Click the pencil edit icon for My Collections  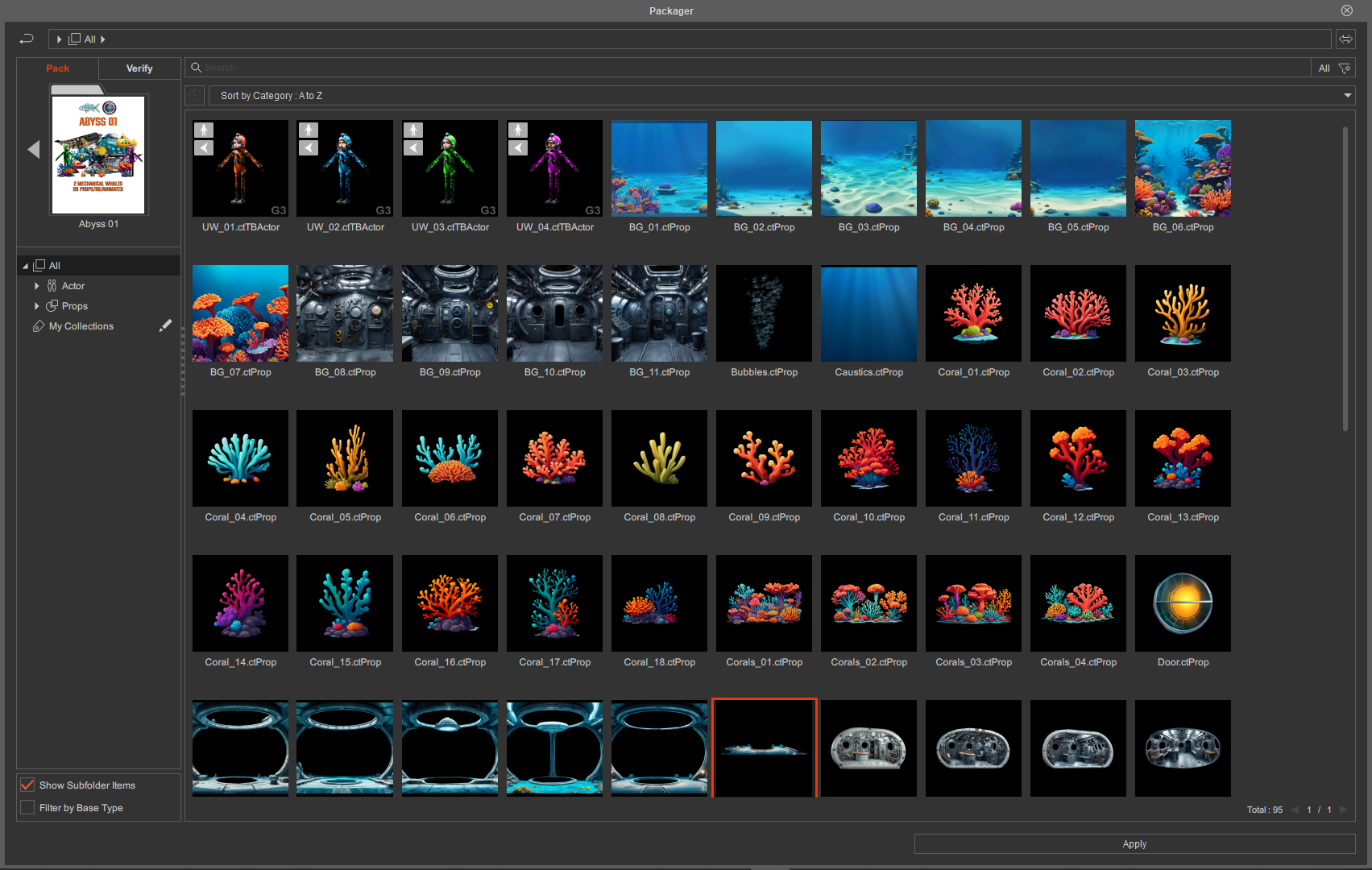click(165, 325)
